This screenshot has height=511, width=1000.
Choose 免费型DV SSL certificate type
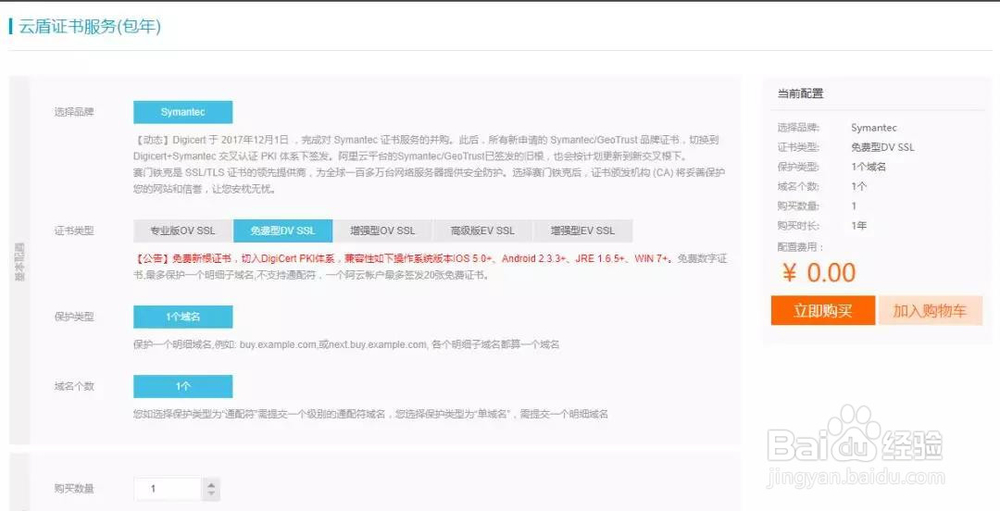[x=283, y=231]
